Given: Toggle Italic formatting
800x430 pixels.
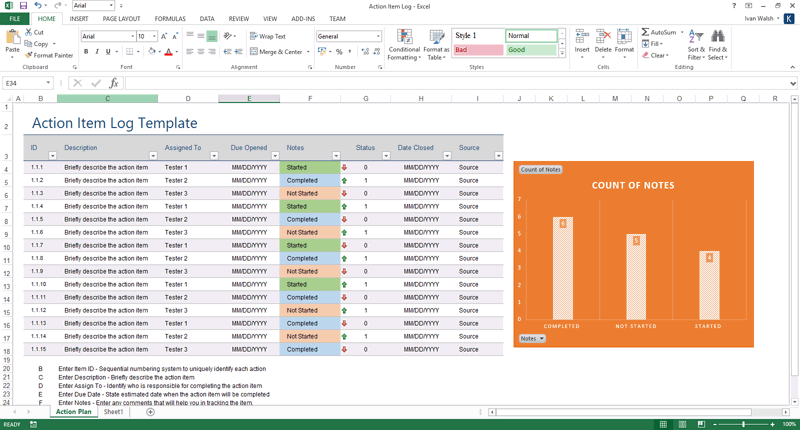Looking at the screenshot, I should (x=98, y=52).
